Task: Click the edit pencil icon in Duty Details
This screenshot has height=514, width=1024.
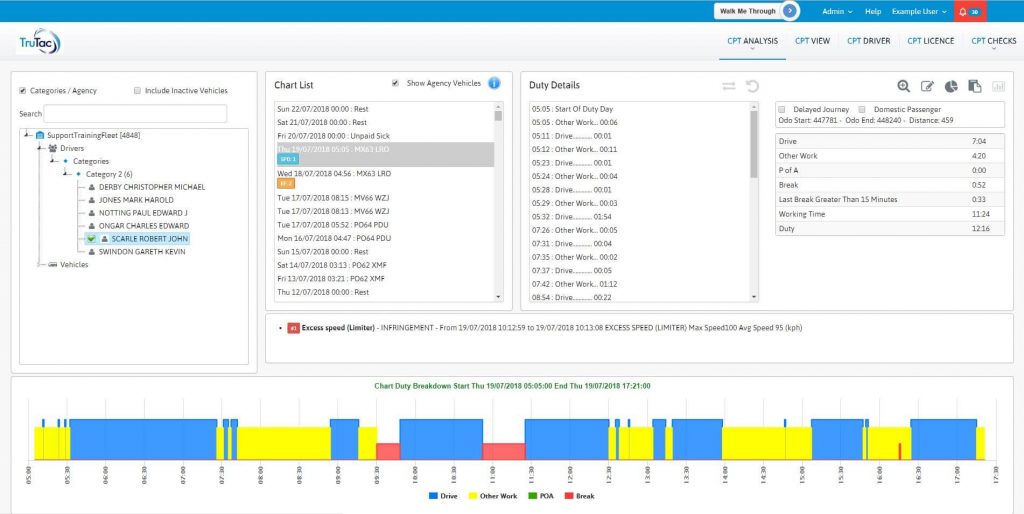Action: (x=927, y=87)
